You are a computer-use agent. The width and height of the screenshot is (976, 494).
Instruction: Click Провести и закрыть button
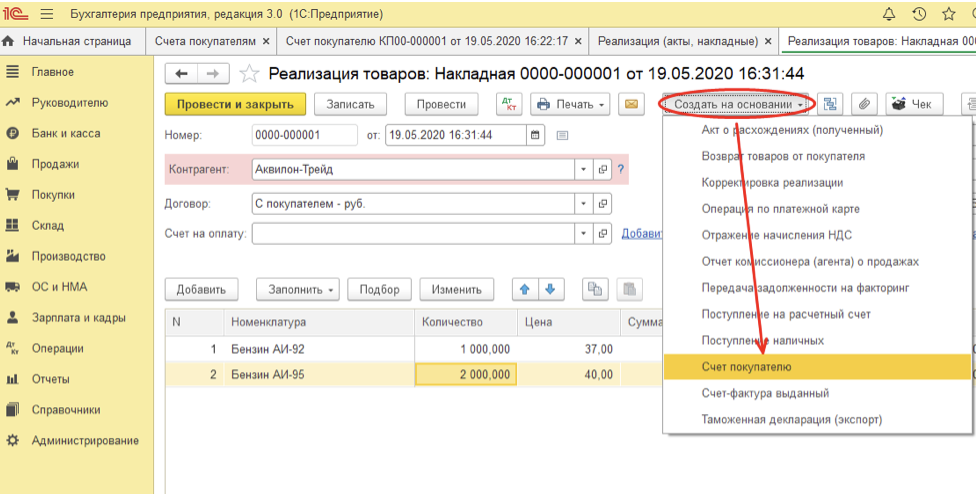click(234, 104)
